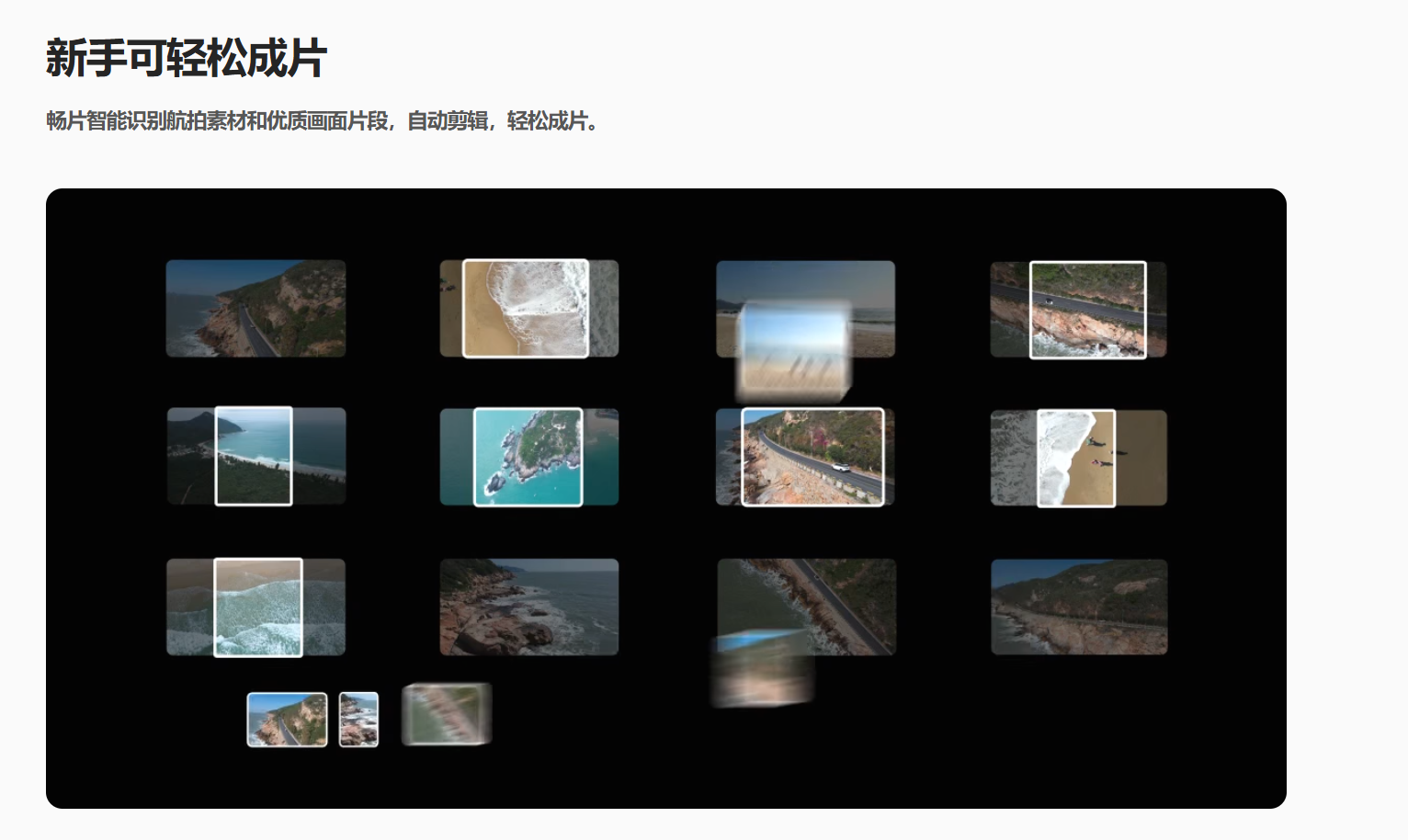Viewport: 1408px width, 840px height.
Task: Open the dusky hillside coastline clip
Action: (x=1079, y=607)
